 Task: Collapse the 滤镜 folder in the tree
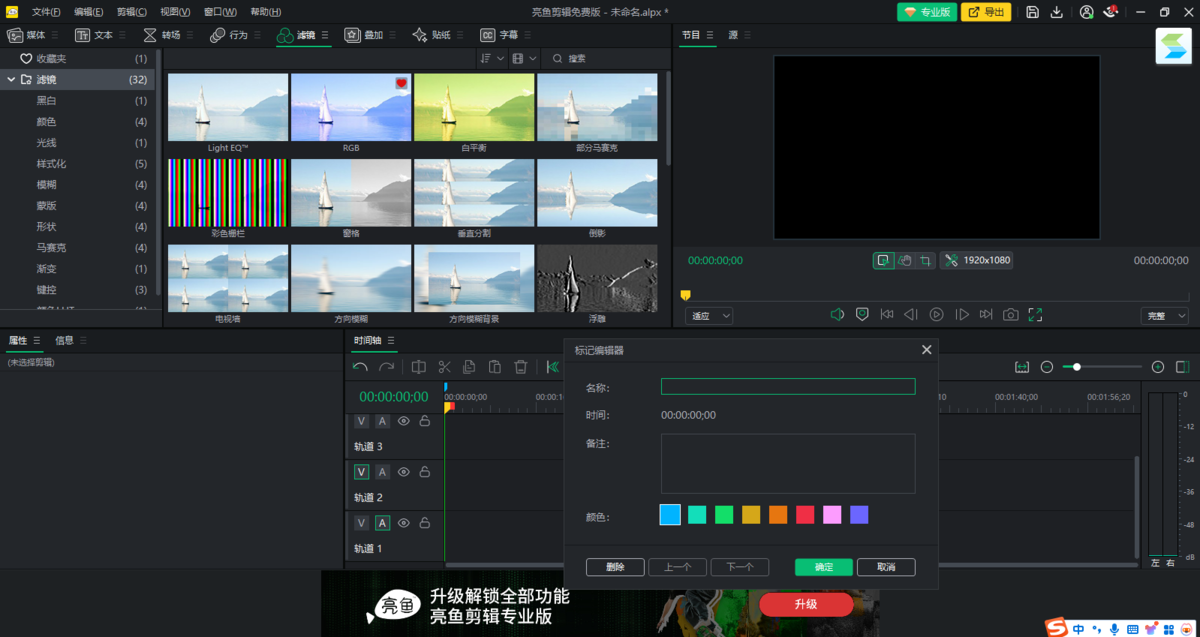[11, 79]
